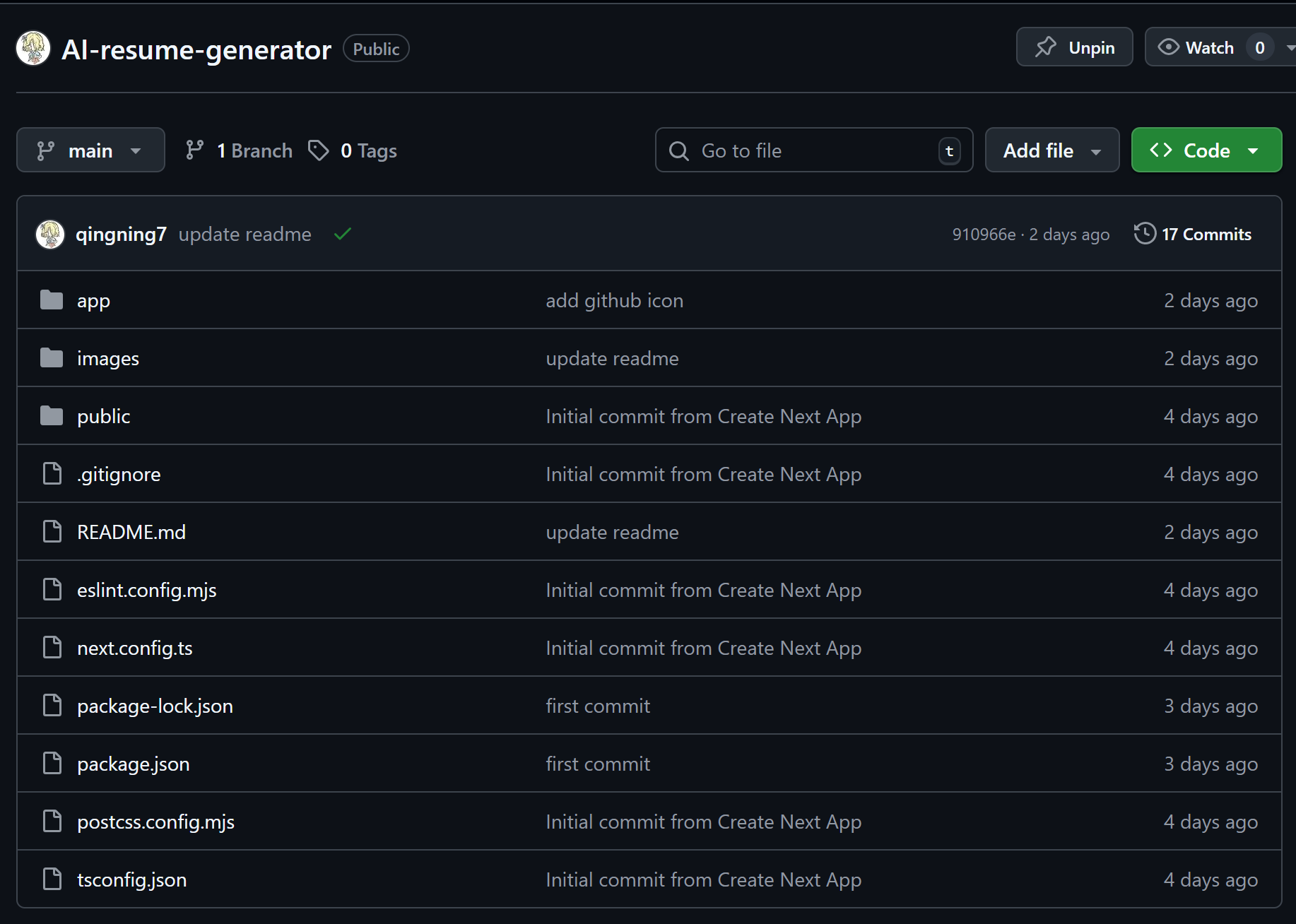Open the 'add github icon' commit message
This screenshot has width=1296, height=924.
pos(614,300)
